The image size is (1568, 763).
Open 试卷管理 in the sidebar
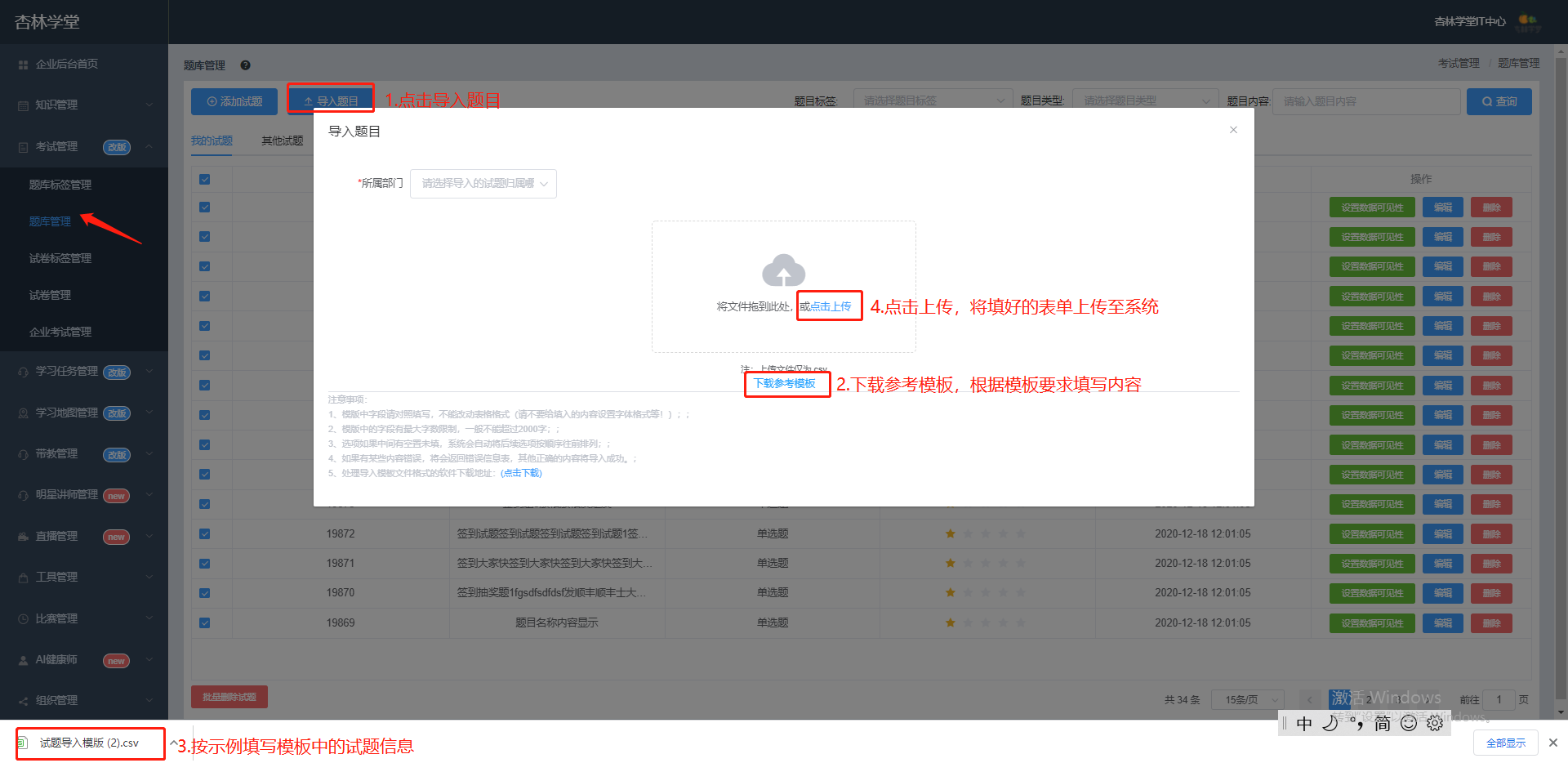pyautogui.click(x=51, y=295)
